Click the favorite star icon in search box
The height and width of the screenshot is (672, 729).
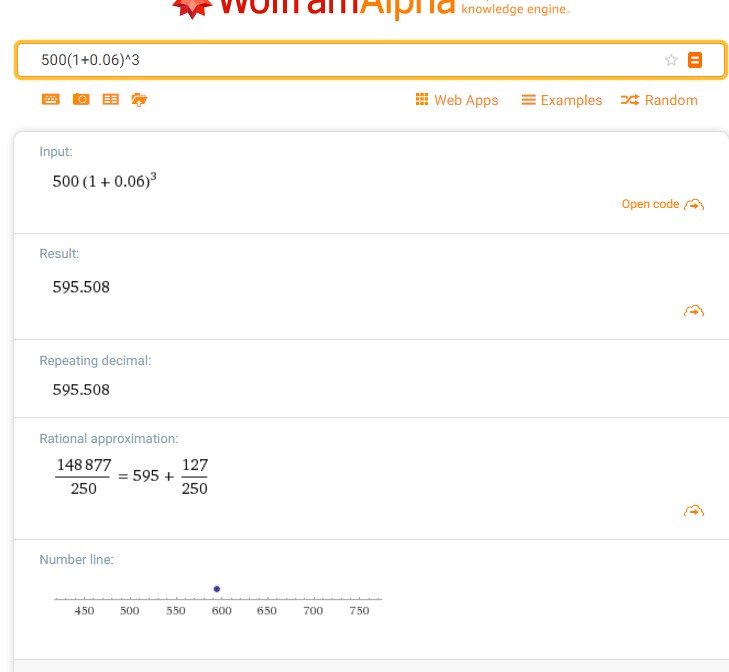[671, 60]
